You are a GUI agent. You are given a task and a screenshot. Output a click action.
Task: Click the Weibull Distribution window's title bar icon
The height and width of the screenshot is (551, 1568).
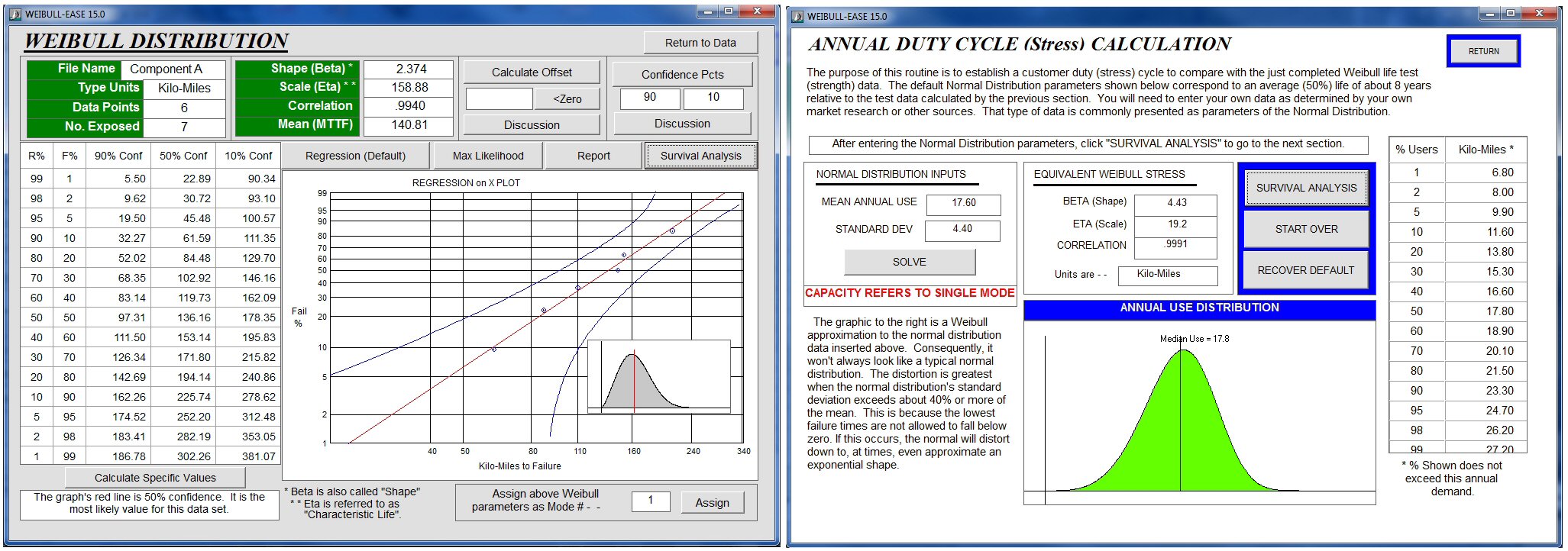[x=16, y=14]
